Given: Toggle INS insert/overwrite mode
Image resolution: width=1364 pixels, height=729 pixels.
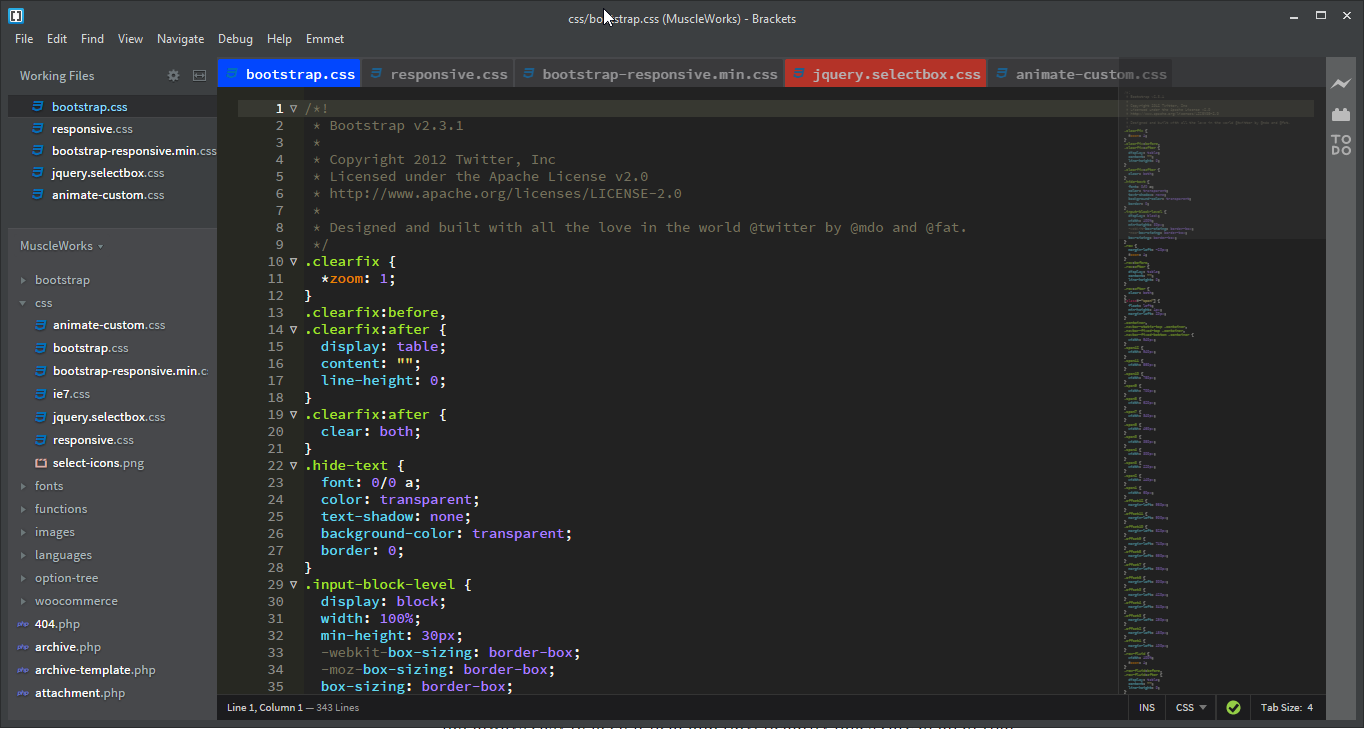Looking at the screenshot, I should 1146,708.
